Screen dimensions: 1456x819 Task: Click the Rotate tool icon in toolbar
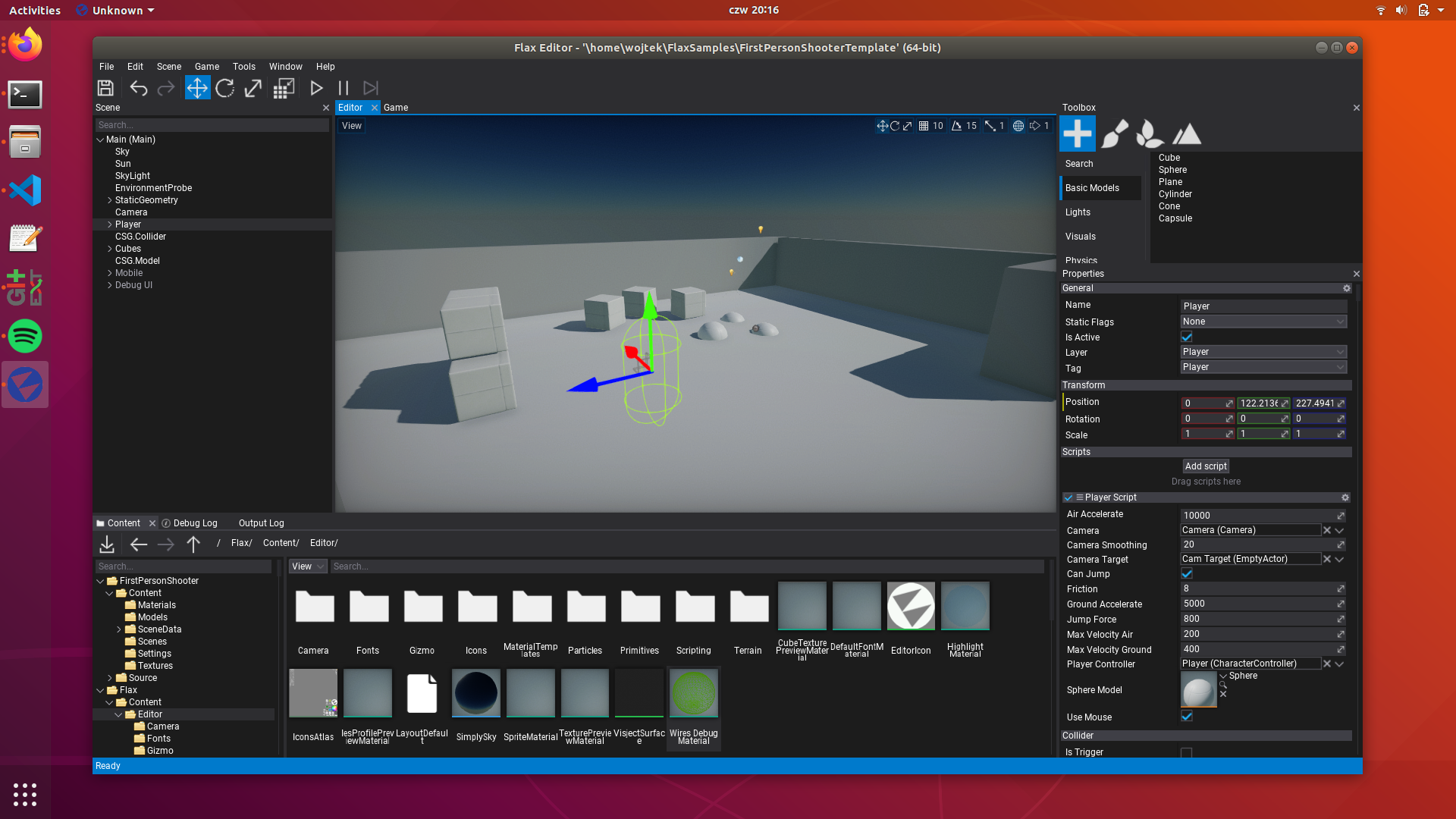tap(225, 88)
